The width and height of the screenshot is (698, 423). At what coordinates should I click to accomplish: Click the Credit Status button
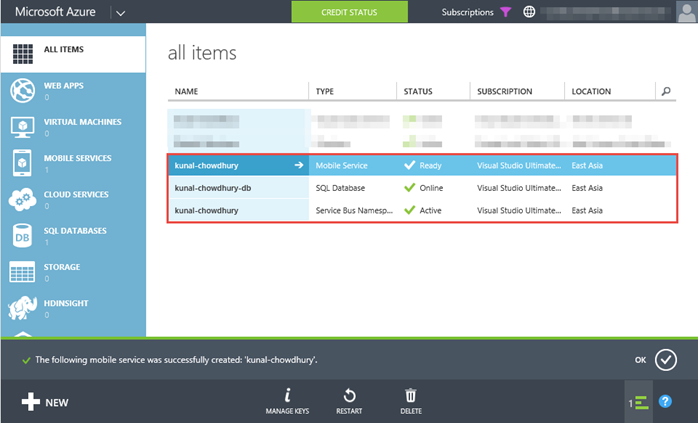(349, 12)
